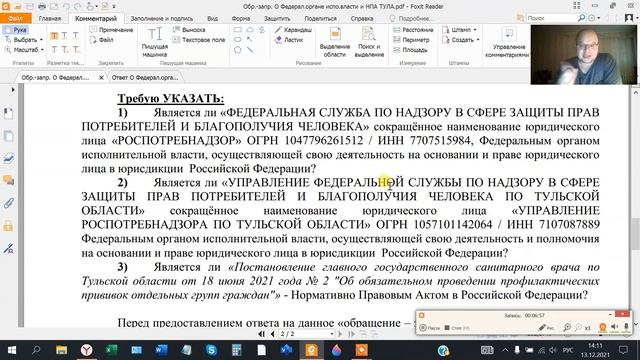Select the arrow drawing tool
Viewport: 640px width, 360px height.
click(x=250, y=40)
